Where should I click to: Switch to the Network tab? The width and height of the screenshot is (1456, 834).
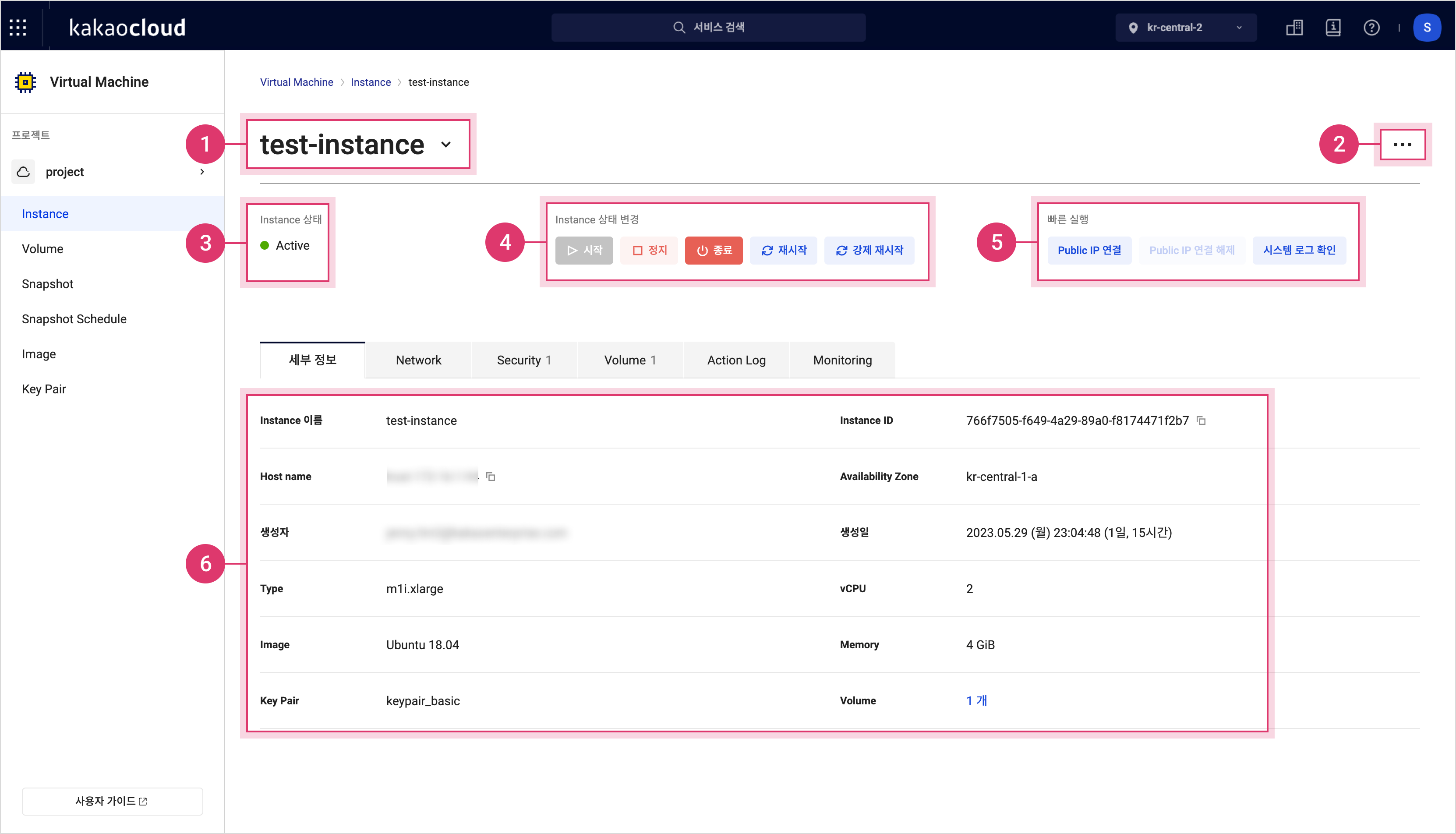[x=418, y=360]
